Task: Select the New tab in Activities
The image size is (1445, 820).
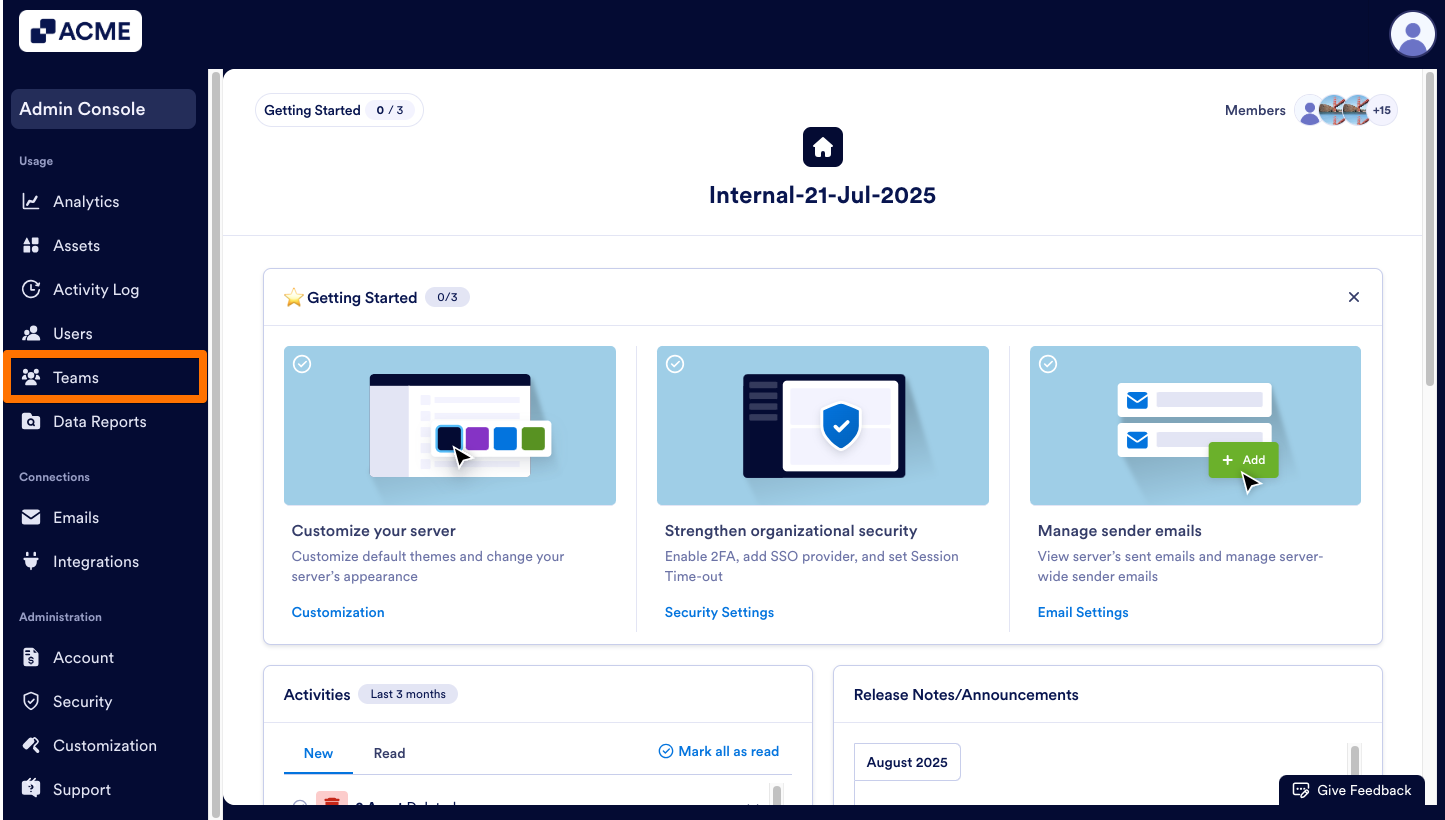Action: [x=318, y=753]
